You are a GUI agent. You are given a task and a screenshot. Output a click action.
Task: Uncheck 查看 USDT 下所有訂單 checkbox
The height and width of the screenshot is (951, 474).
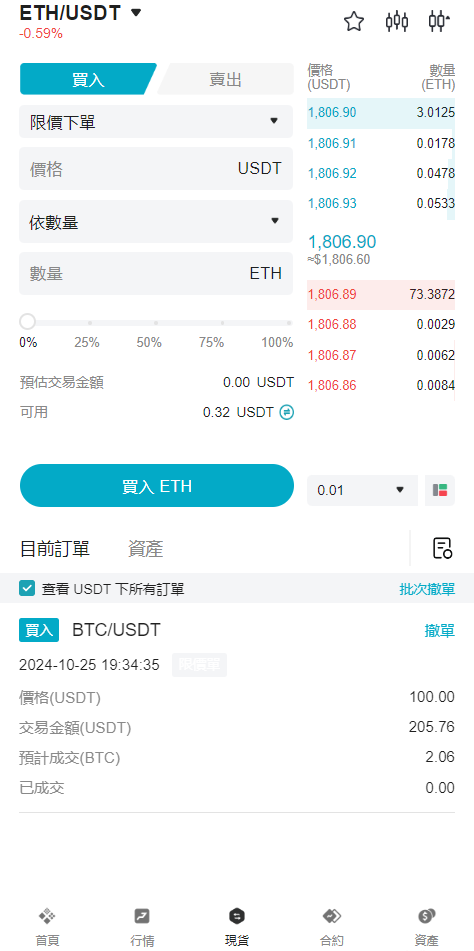[x=27, y=588]
